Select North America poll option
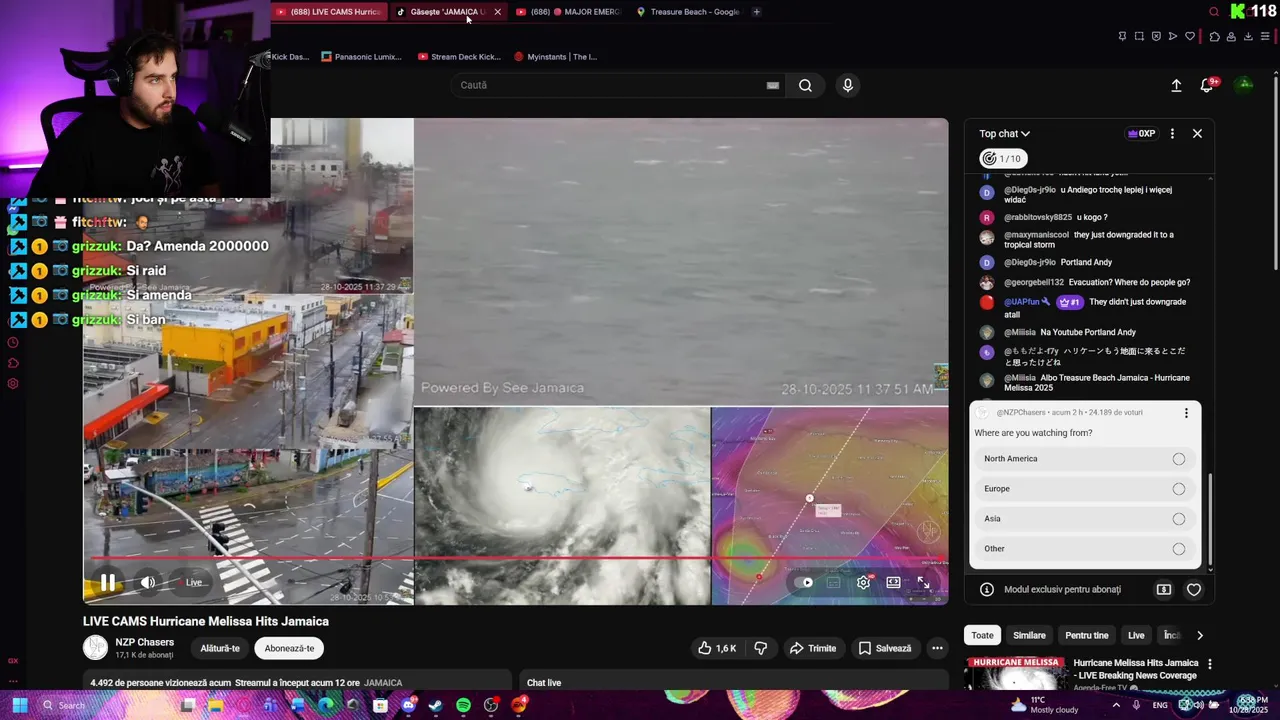This screenshot has height=720, width=1280. pyautogui.click(x=1085, y=459)
